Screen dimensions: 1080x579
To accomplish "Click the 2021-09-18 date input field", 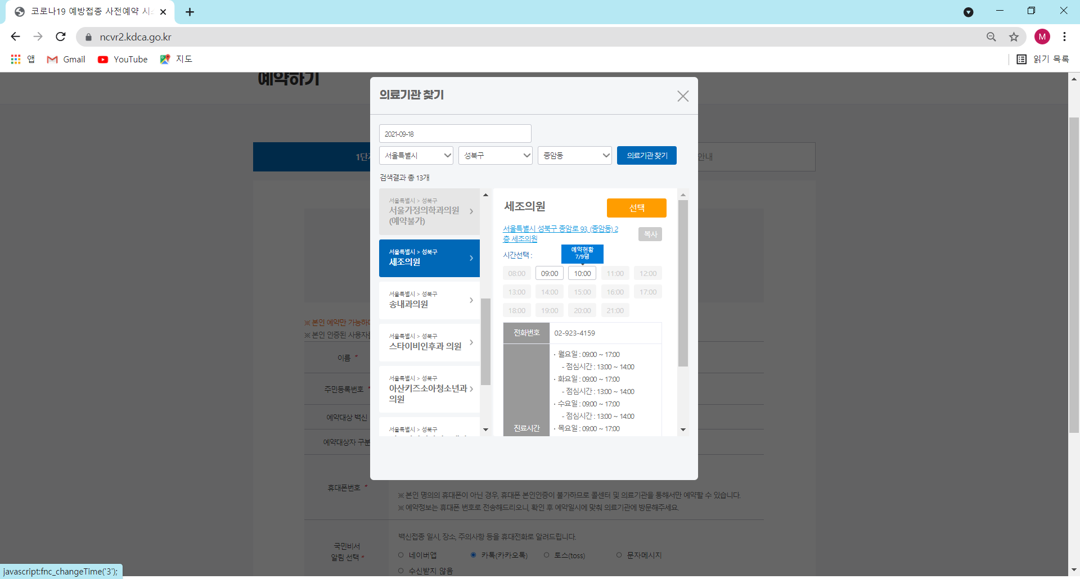I will pos(455,134).
